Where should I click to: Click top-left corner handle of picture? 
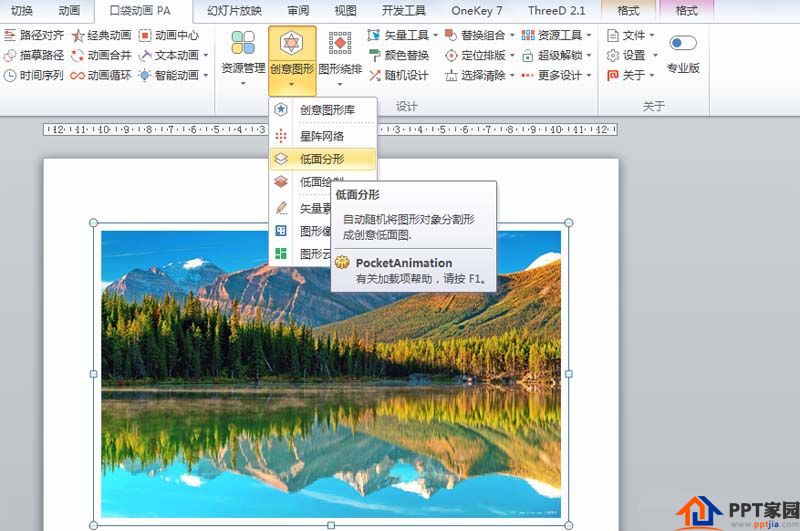93,222
